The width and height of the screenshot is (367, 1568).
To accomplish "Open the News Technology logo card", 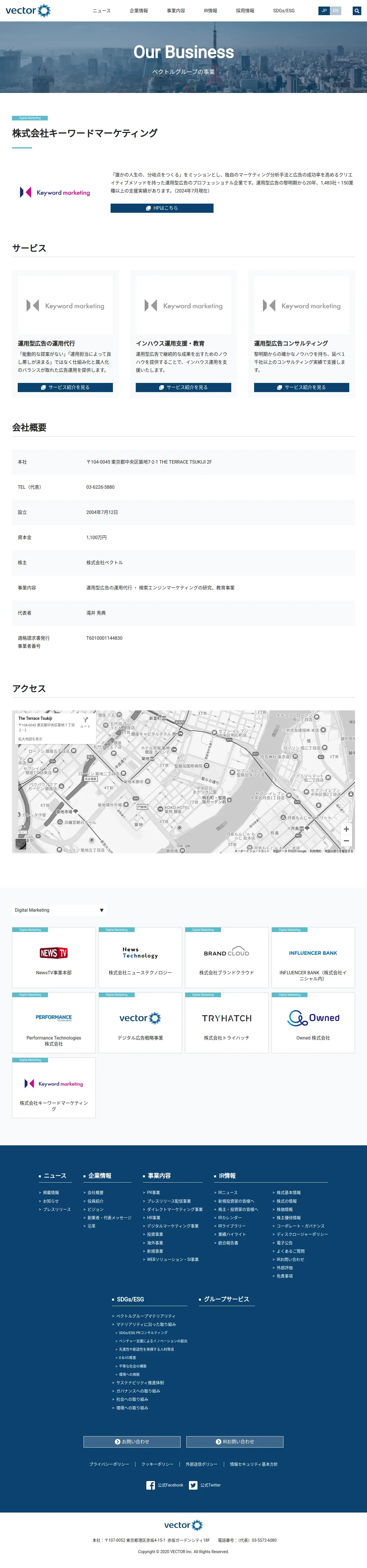I will click(140, 957).
